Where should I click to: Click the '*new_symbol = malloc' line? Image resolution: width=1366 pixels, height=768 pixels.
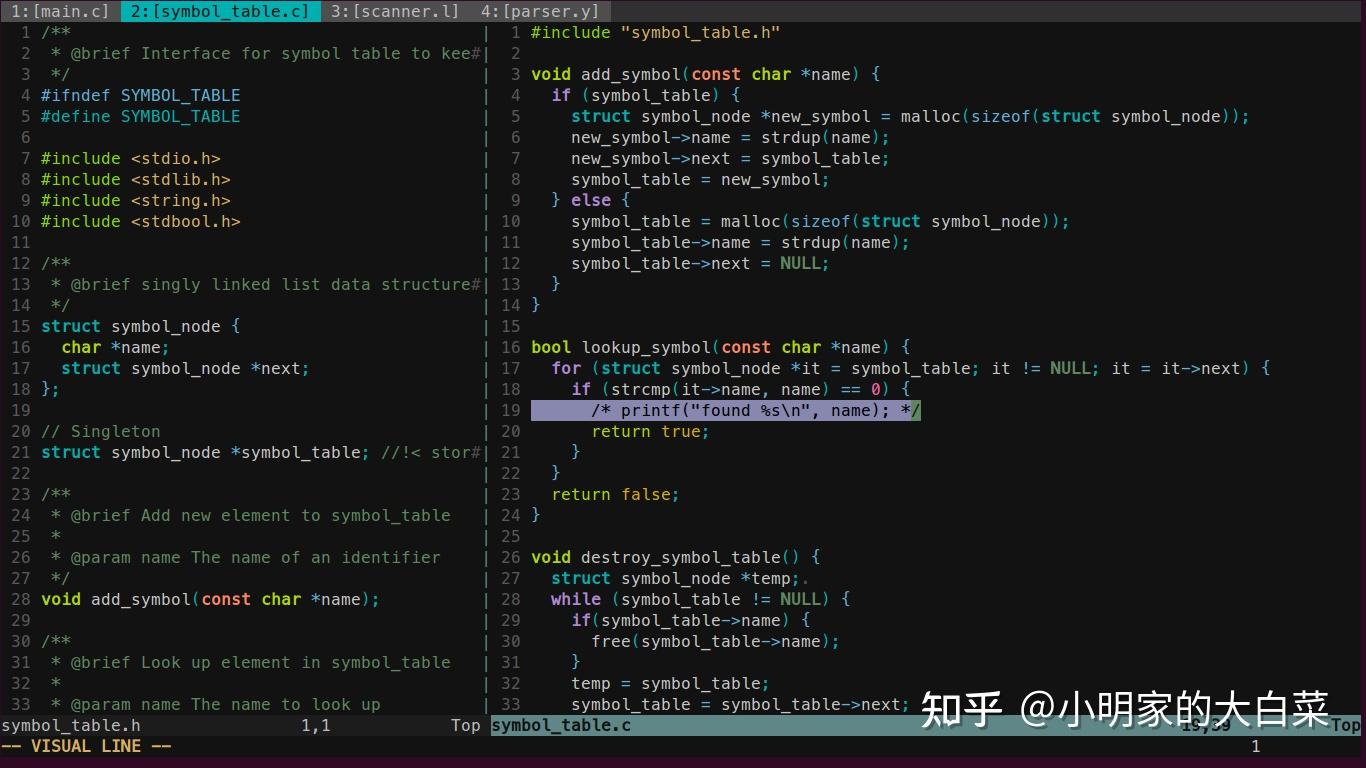pyautogui.click(x=911, y=116)
